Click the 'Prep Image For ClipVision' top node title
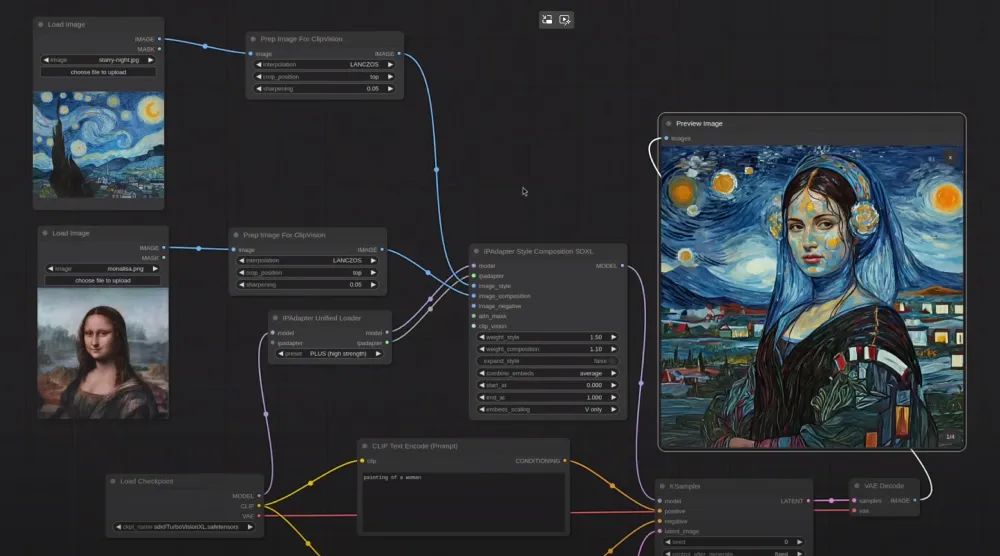The height and width of the screenshot is (556, 1000). click(301, 39)
